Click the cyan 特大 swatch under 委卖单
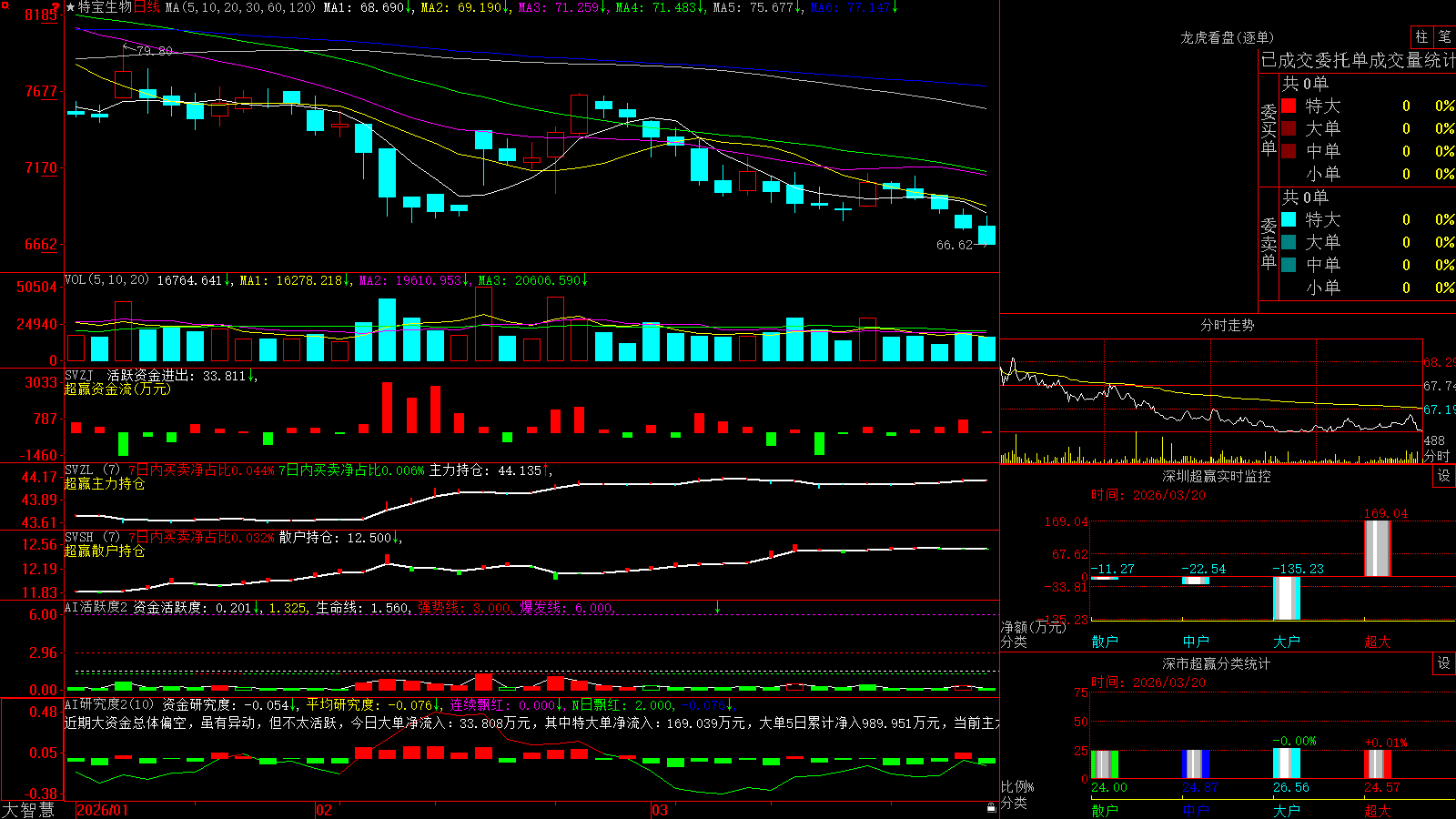This screenshot has height=819, width=1456. pyautogui.click(x=1289, y=219)
